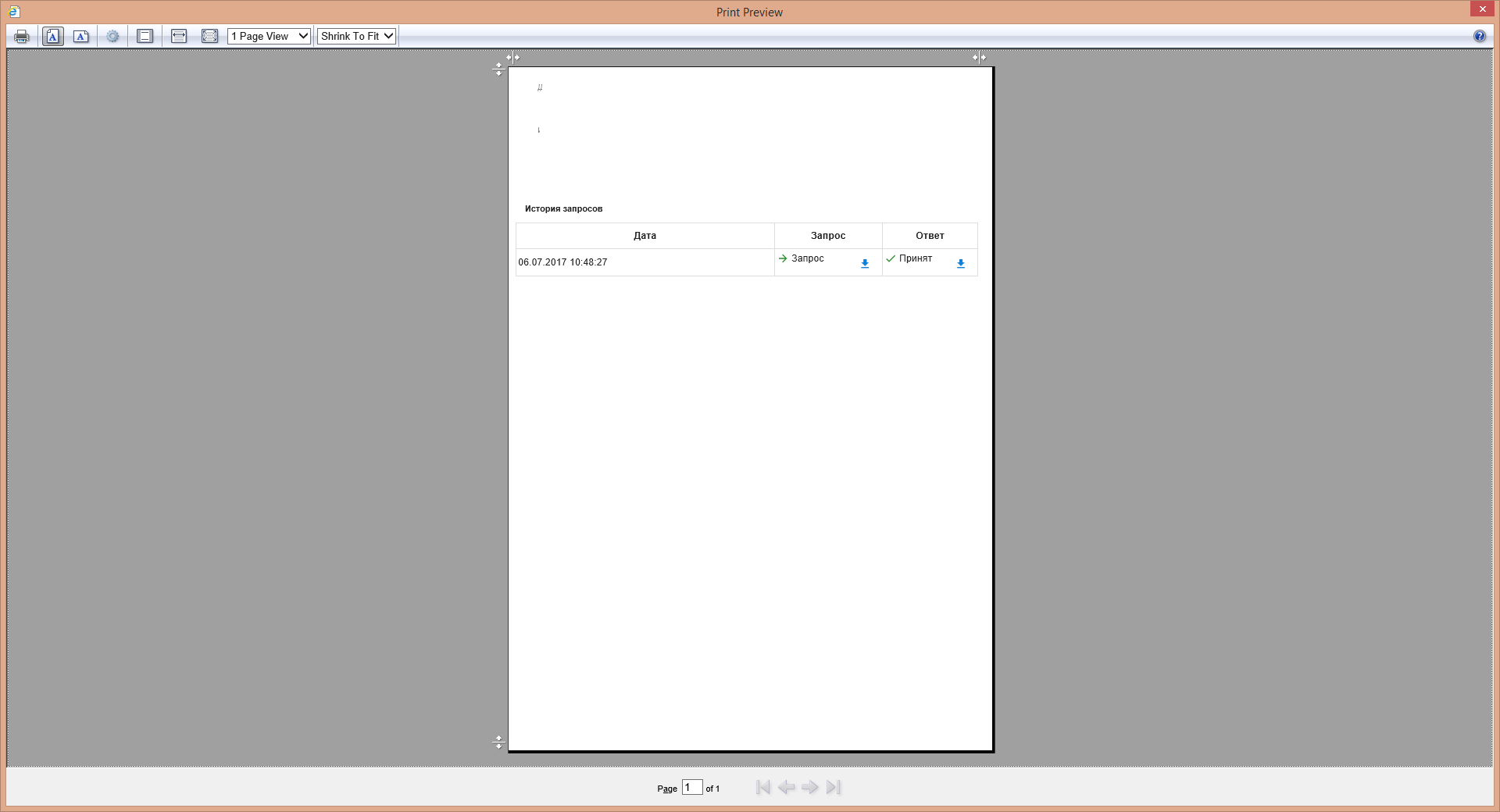This screenshot has height=812, width=1500.
Task: Click the green checkmark beside Принят
Action: [x=891, y=258]
